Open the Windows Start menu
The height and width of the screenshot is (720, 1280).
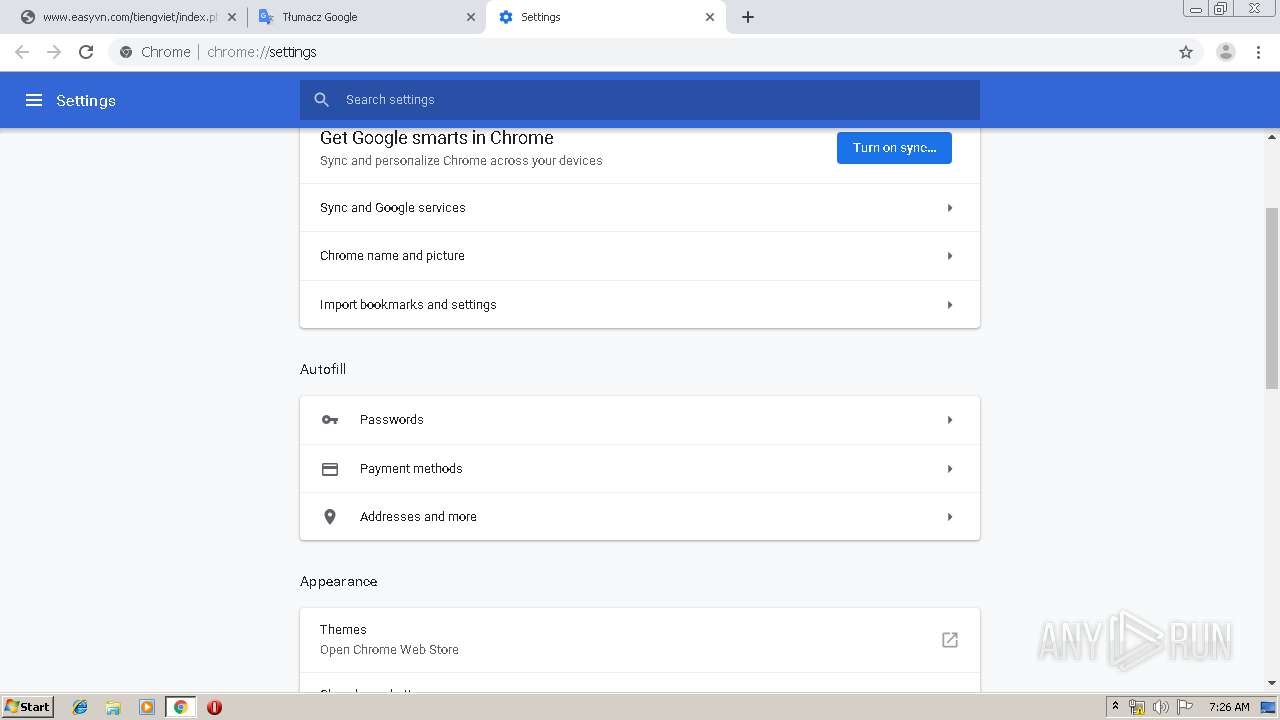(x=27, y=707)
